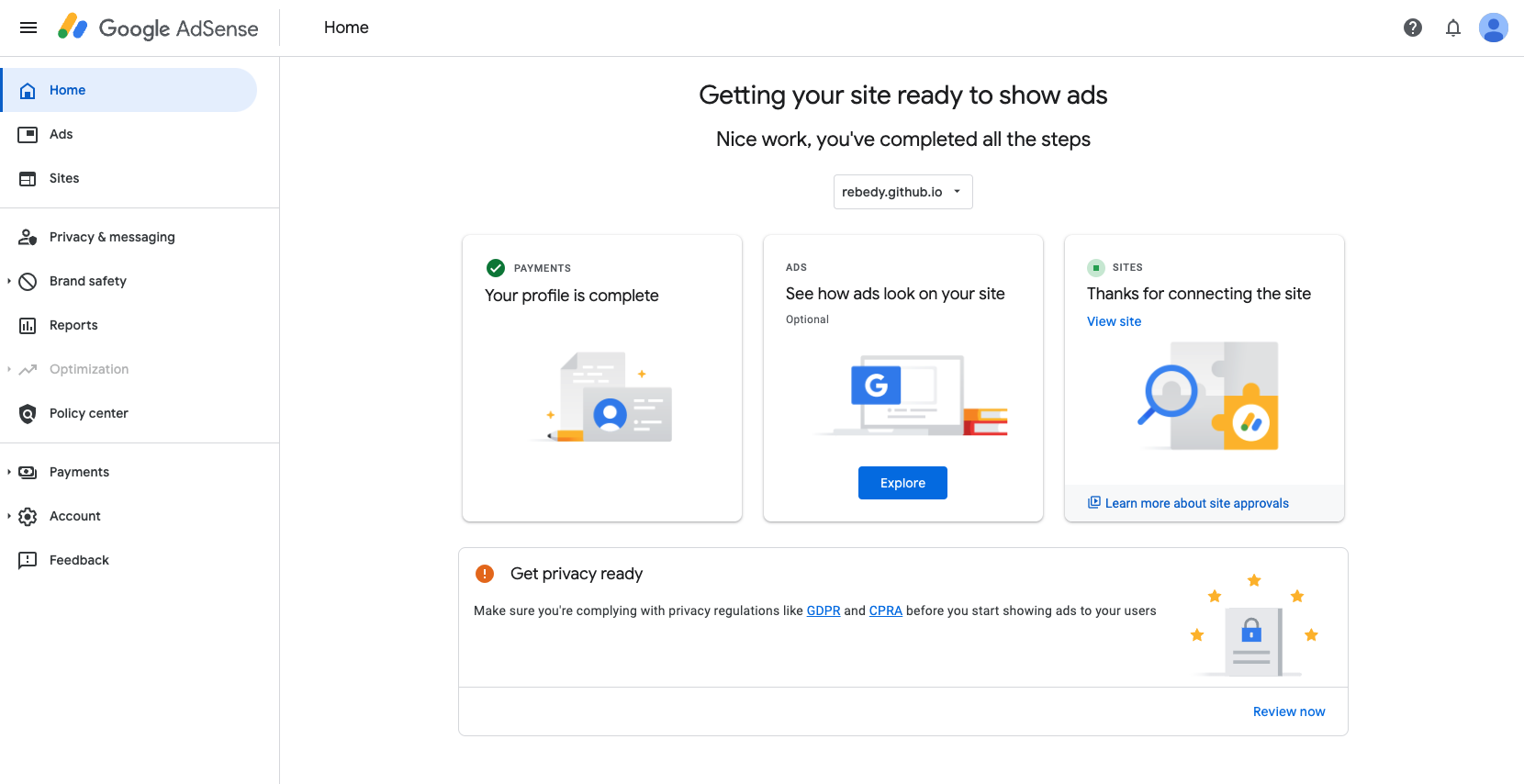Click the Payments profile illustration
Screen dimensions: 1524x784
coord(602,397)
